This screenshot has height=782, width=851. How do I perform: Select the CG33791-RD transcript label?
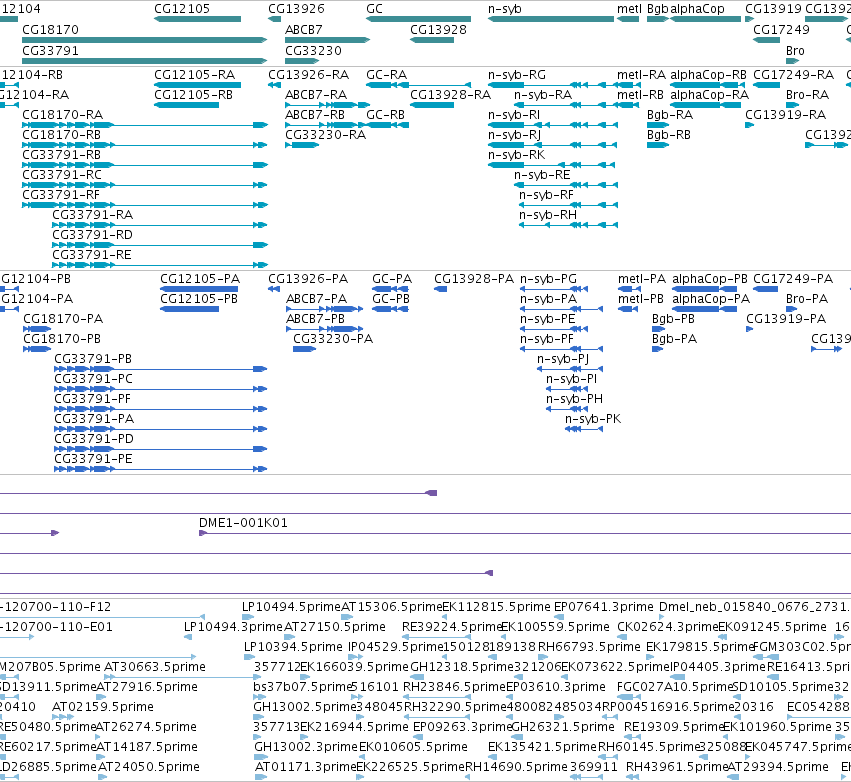93,235
